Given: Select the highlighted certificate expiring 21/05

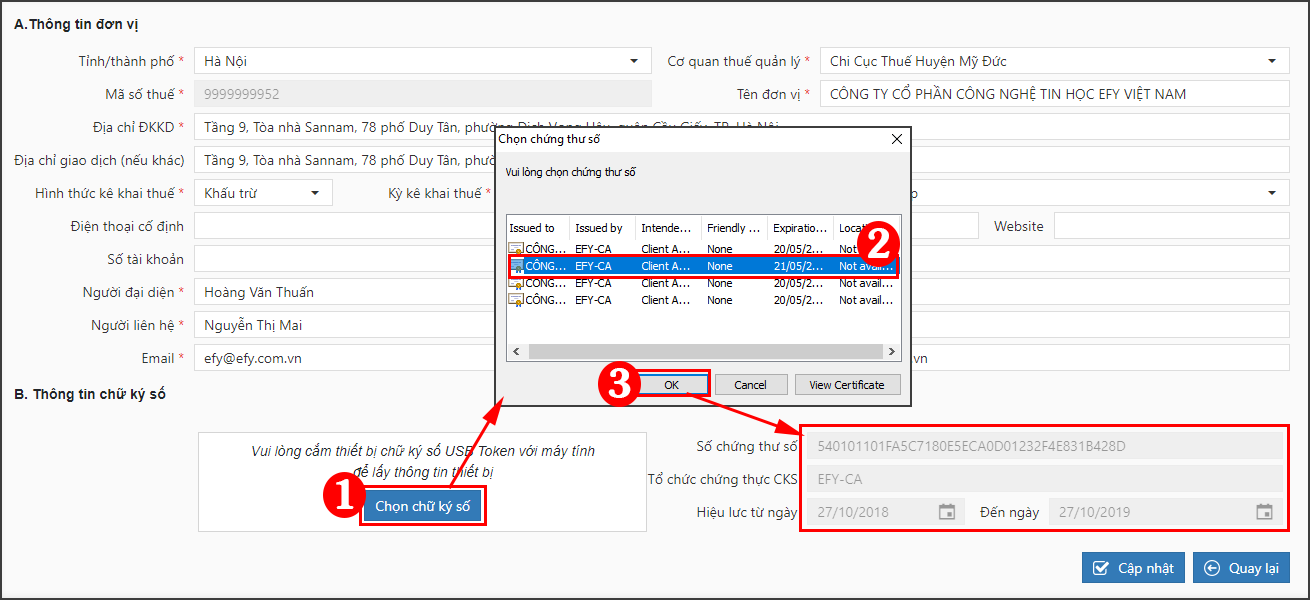Looking at the screenshot, I should (700, 266).
